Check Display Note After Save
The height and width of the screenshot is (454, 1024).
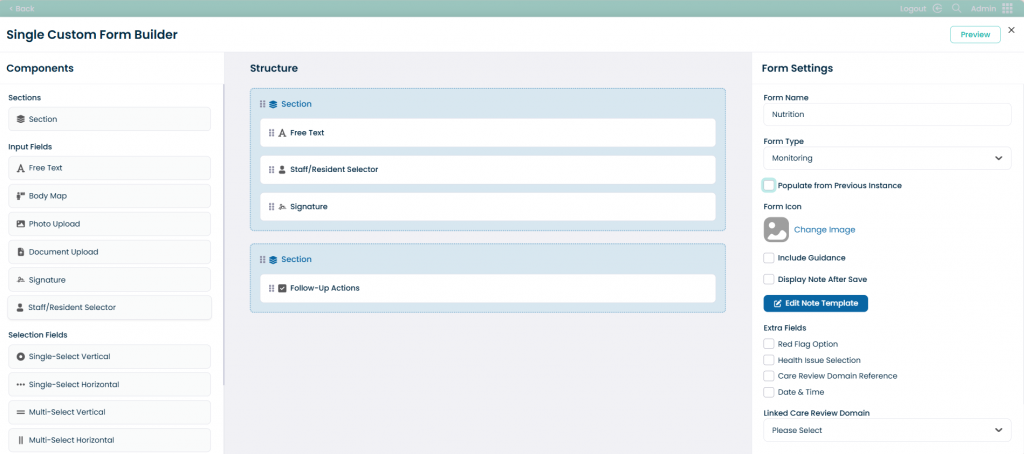(769, 280)
